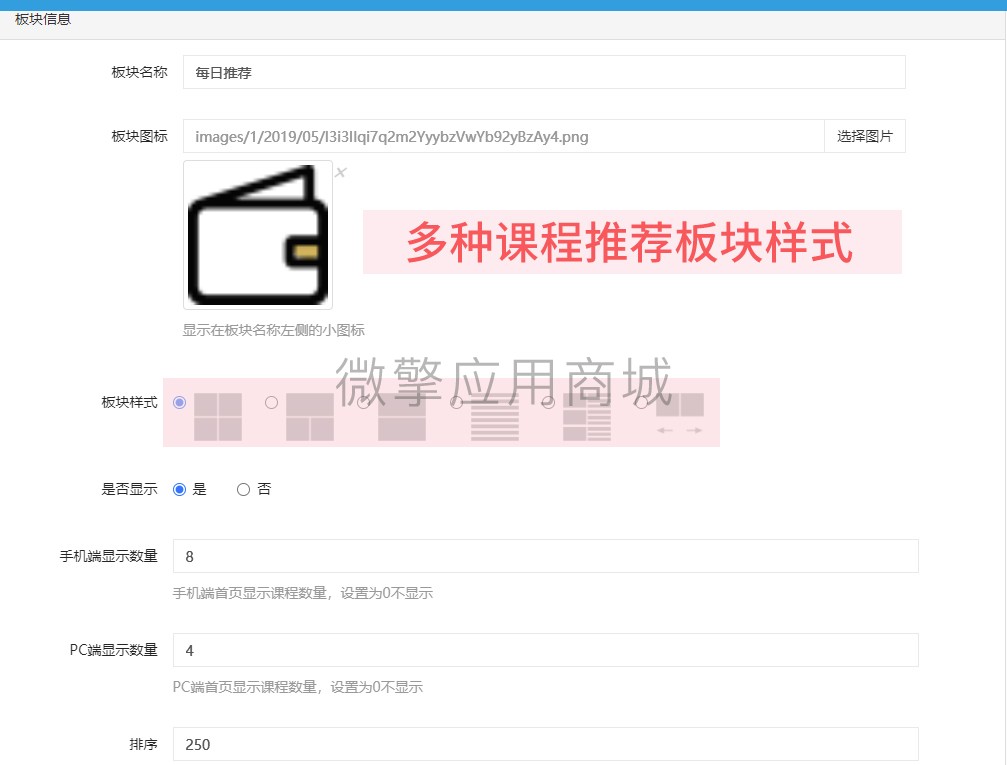1007x765 pixels.
Task: Select the second 板块样式 radio button
Action: tap(272, 402)
